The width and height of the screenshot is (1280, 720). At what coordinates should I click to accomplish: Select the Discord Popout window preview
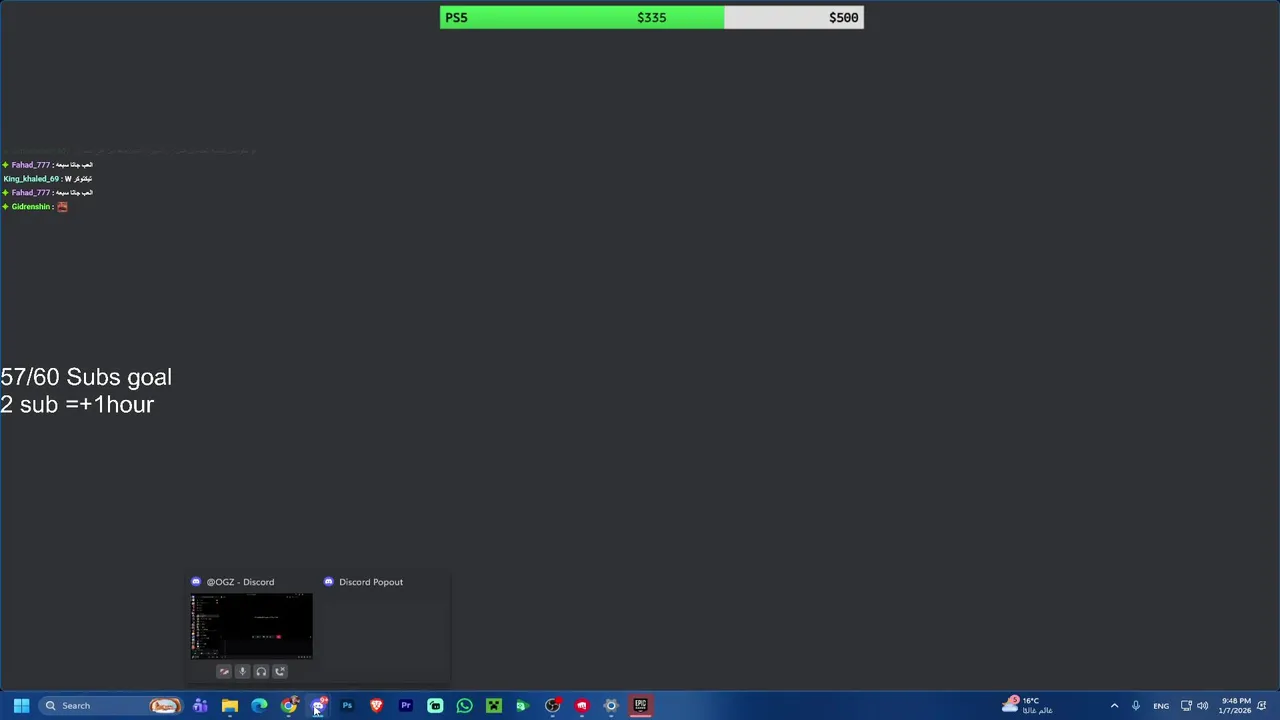[x=383, y=626]
